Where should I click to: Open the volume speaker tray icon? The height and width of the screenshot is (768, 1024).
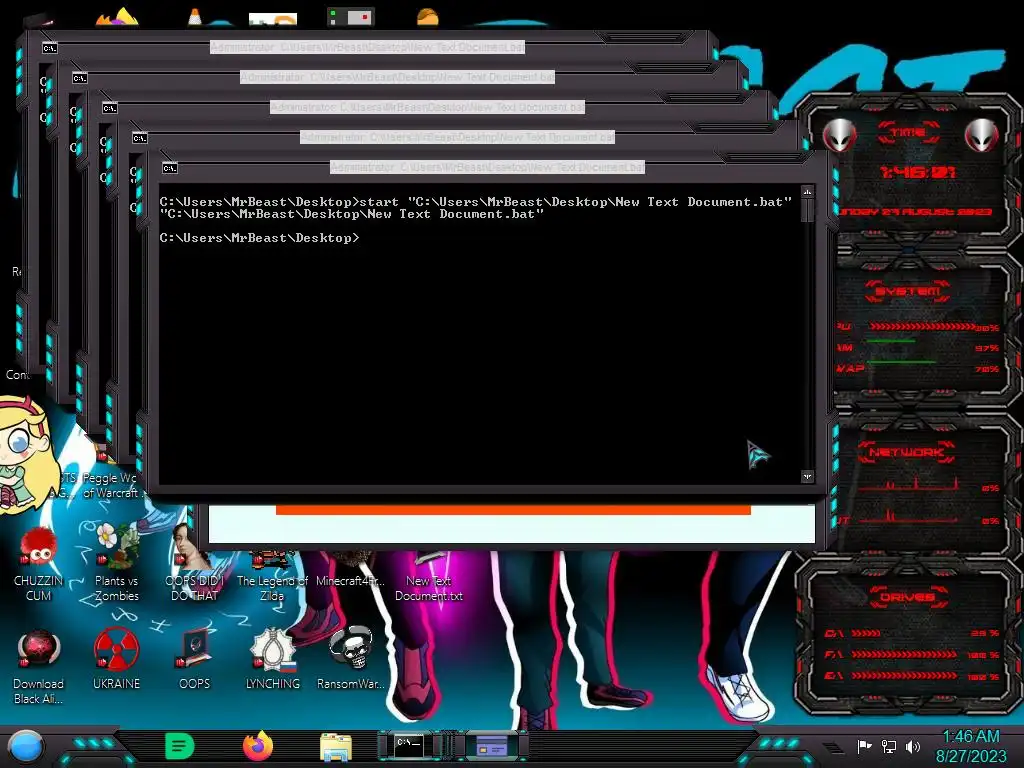pyautogui.click(x=912, y=746)
